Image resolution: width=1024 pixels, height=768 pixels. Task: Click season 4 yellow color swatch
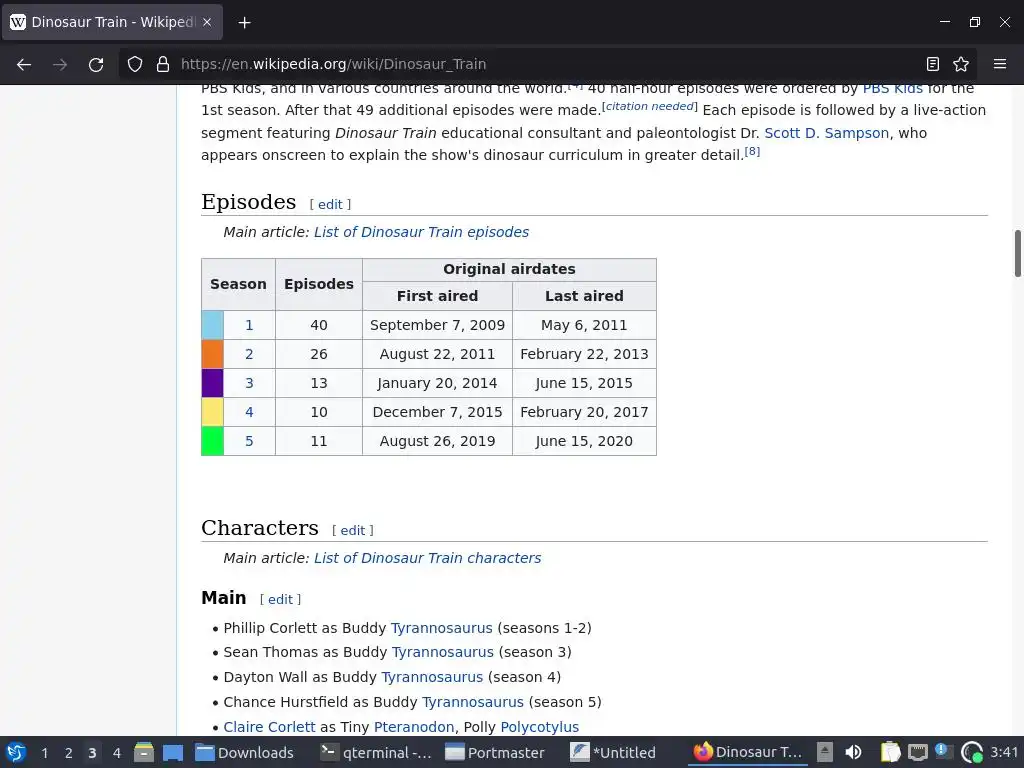pyautogui.click(x=212, y=412)
